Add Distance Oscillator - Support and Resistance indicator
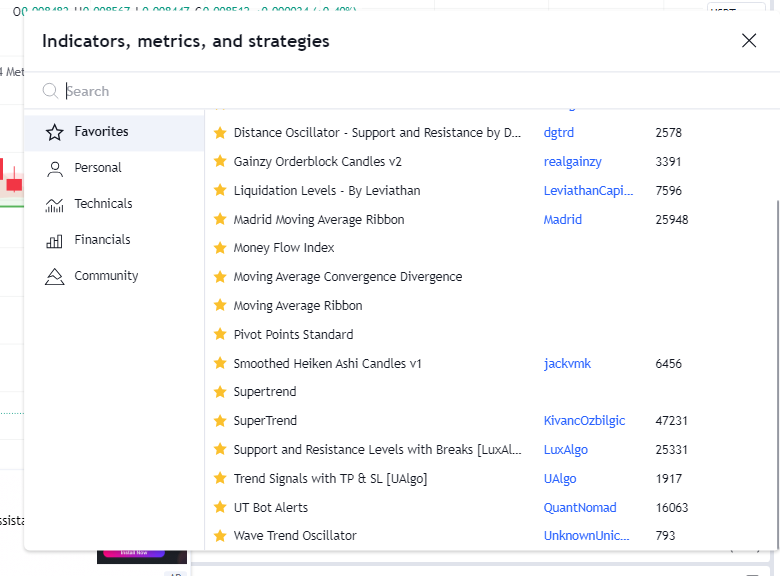This screenshot has height=576, width=780. (377, 133)
